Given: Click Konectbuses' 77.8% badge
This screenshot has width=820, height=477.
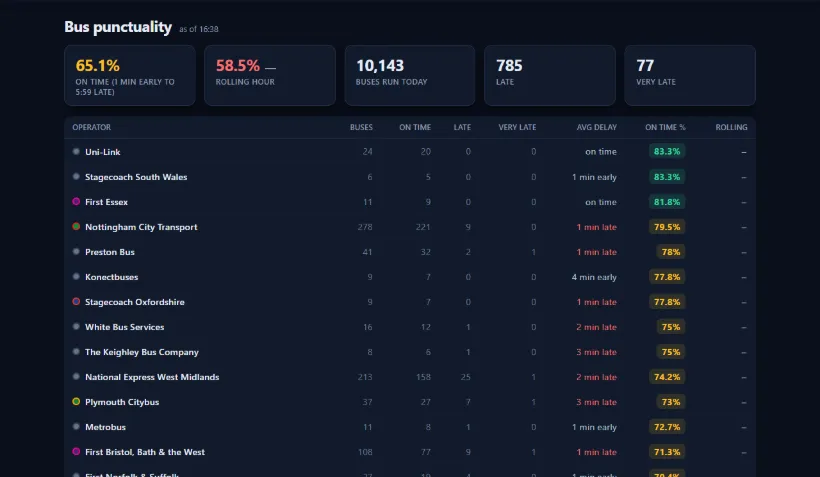Looking at the screenshot, I should pyautogui.click(x=667, y=277).
